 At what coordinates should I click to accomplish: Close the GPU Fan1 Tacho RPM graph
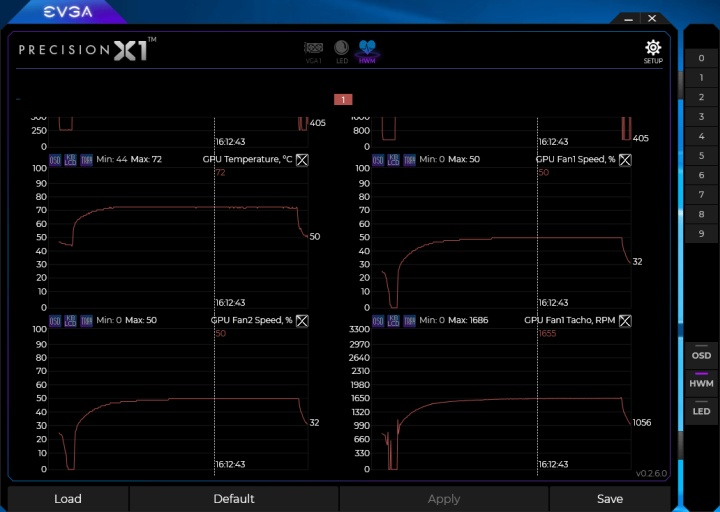coord(625,321)
